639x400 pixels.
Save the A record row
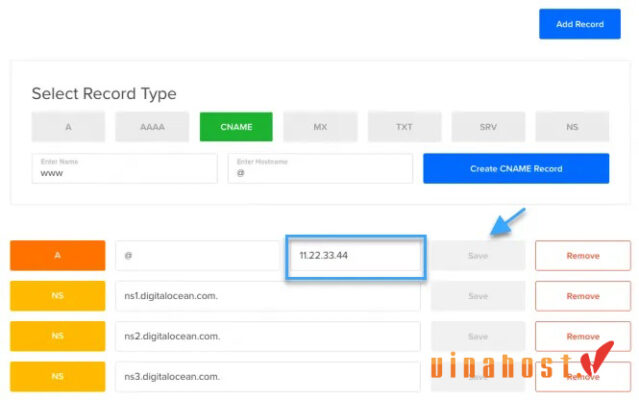pos(478,255)
